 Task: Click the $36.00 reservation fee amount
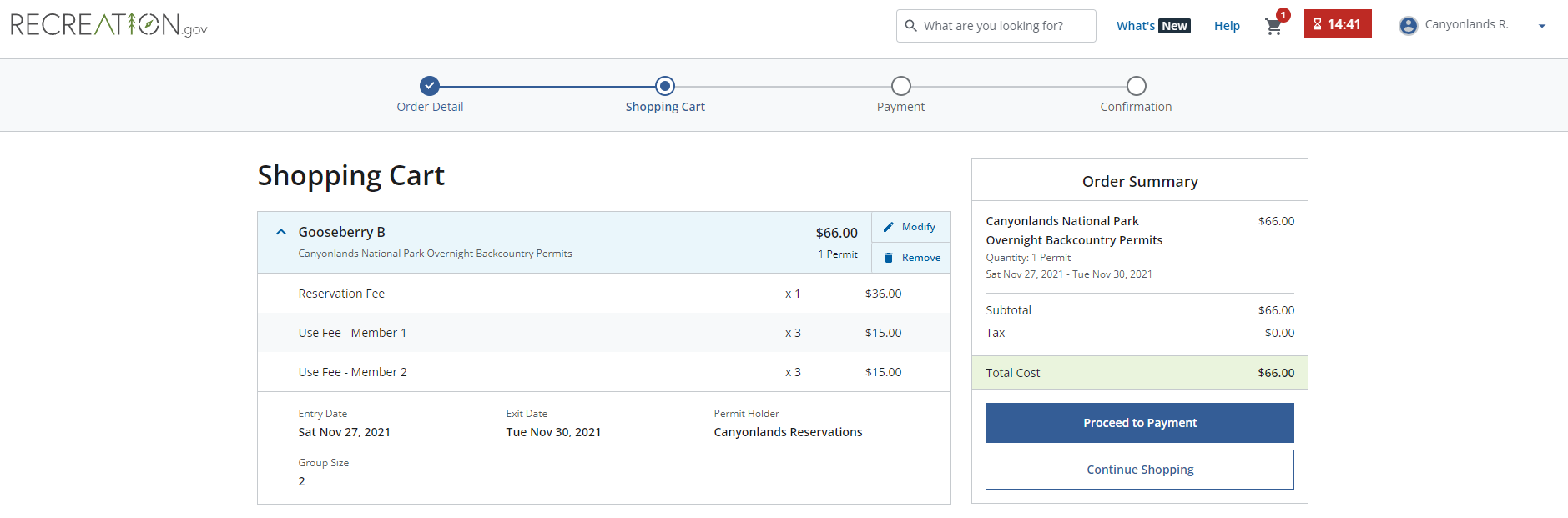(x=883, y=294)
